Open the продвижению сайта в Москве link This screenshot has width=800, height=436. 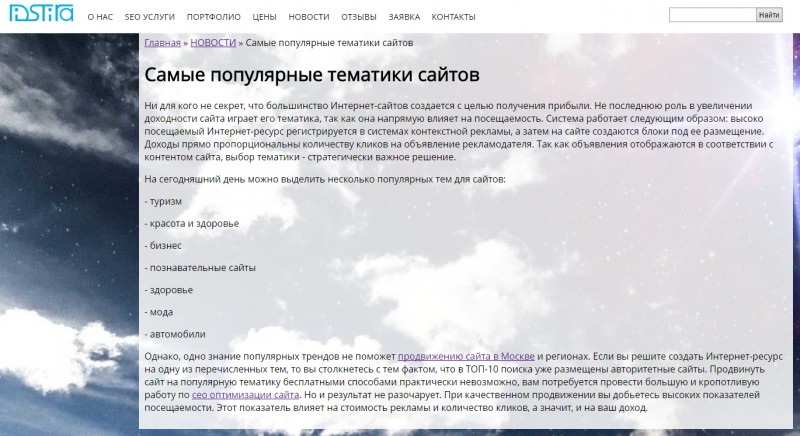(466, 356)
